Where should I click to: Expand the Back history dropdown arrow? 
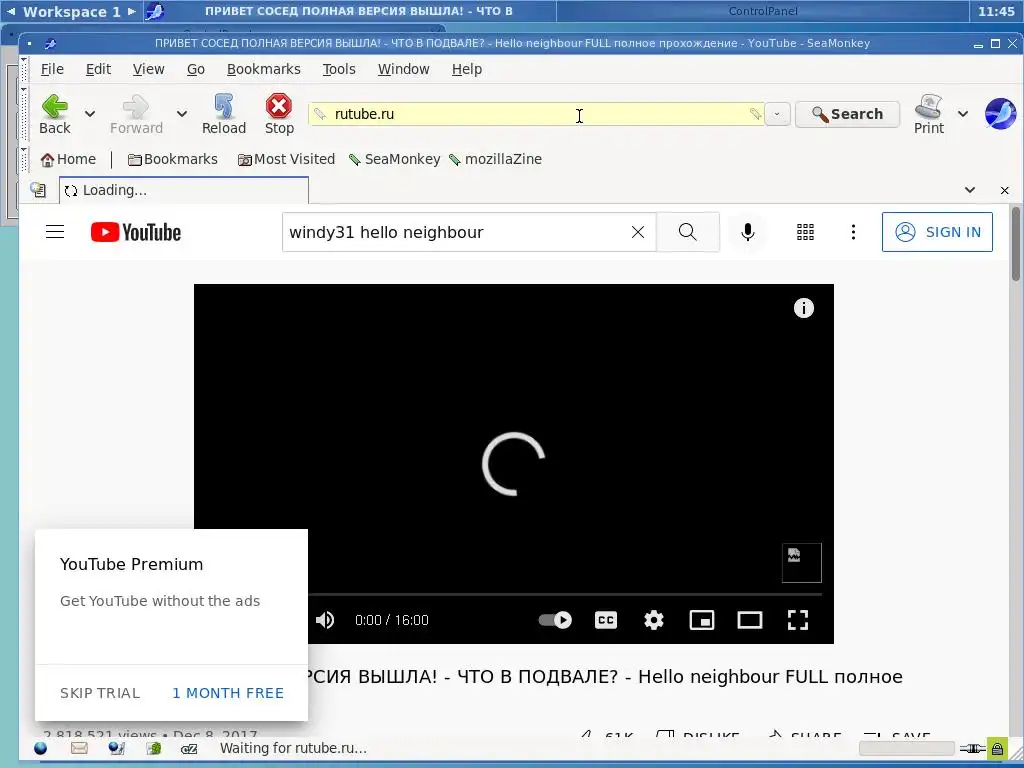[90, 114]
